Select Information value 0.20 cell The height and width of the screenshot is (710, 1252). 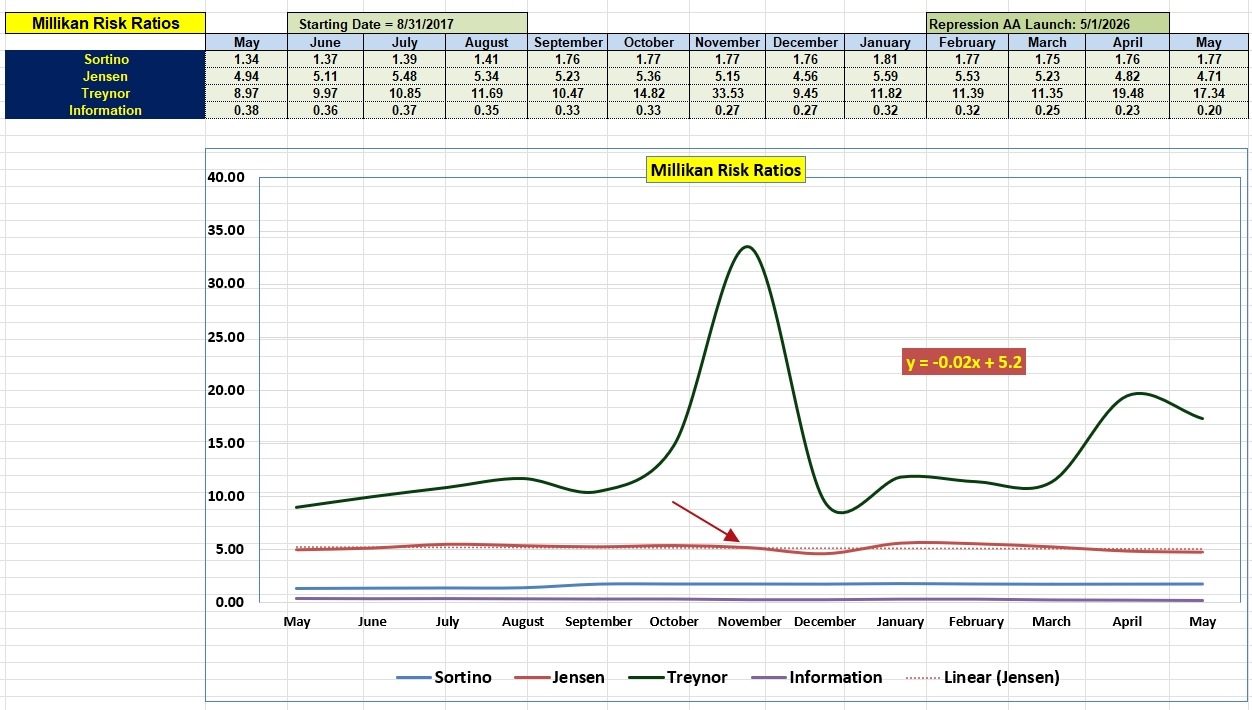pyautogui.click(x=1209, y=111)
